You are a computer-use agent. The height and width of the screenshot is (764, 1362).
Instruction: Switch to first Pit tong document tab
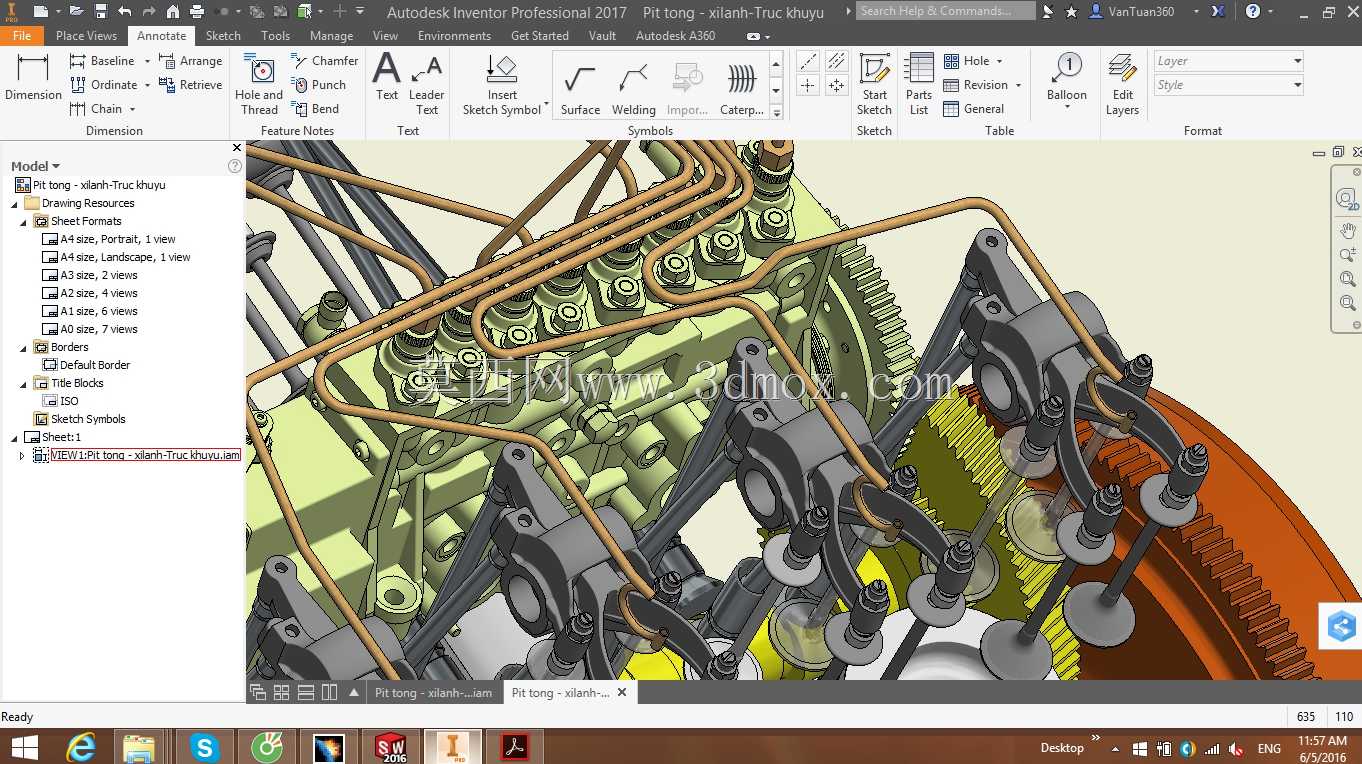click(x=433, y=692)
